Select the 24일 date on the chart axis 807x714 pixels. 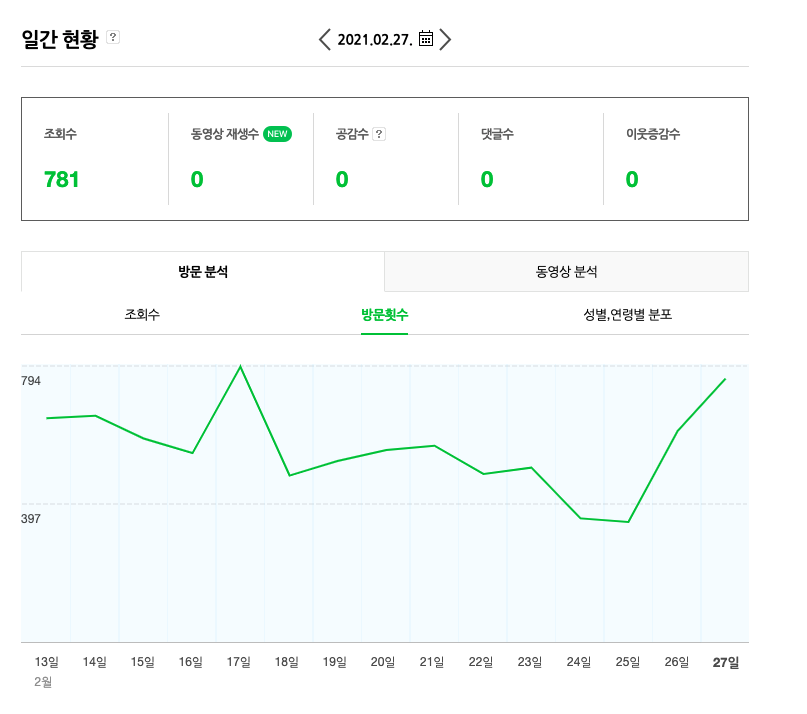point(579,662)
